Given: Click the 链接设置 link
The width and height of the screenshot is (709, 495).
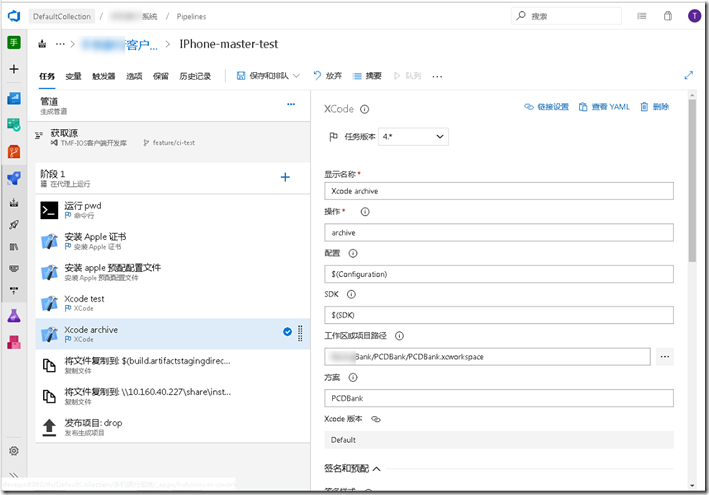Looking at the screenshot, I should coord(546,107).
